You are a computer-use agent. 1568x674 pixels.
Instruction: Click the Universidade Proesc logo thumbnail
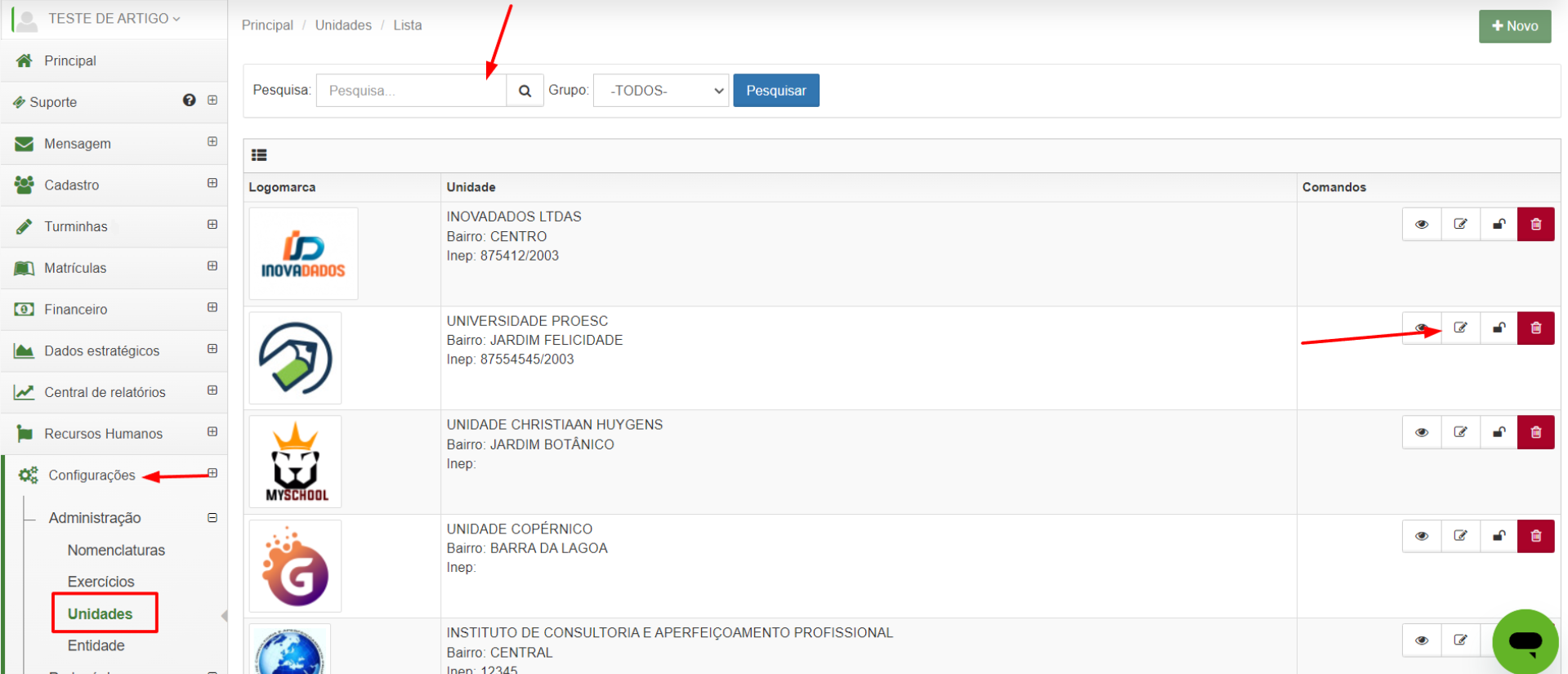coord(296,358)
